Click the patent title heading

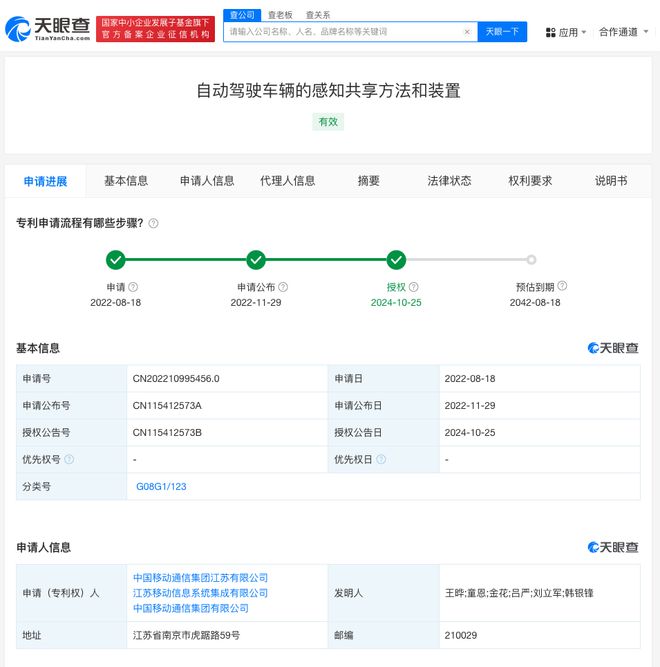tap(328, 91)
